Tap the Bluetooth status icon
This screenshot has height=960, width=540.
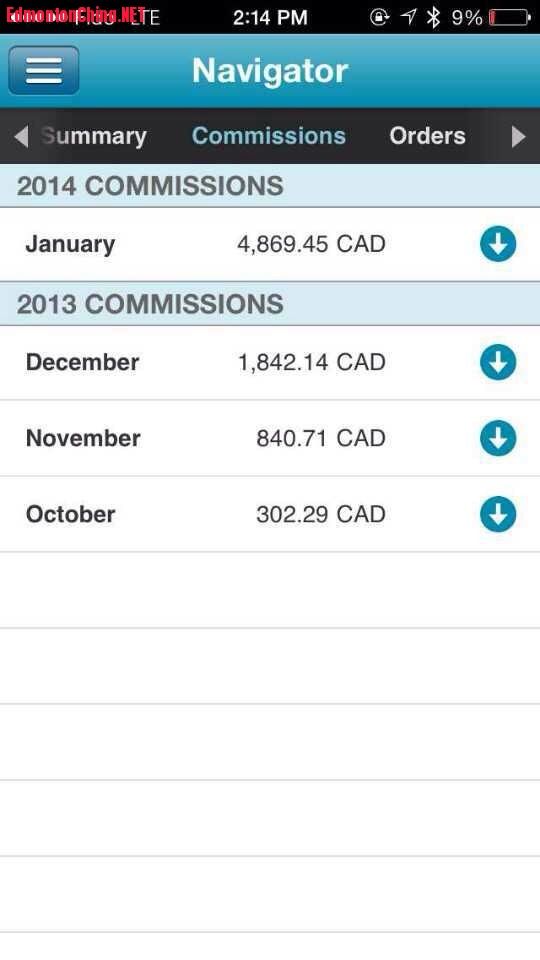433,17
